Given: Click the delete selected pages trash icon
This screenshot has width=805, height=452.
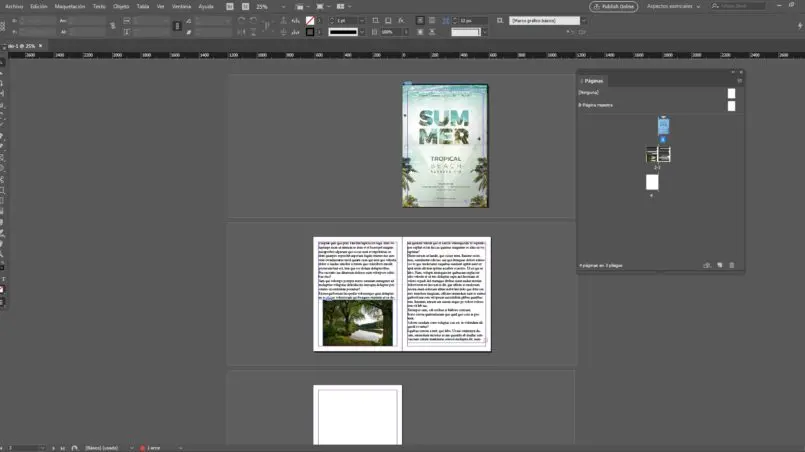Looking at the screenshot, I should coord(732,266).
